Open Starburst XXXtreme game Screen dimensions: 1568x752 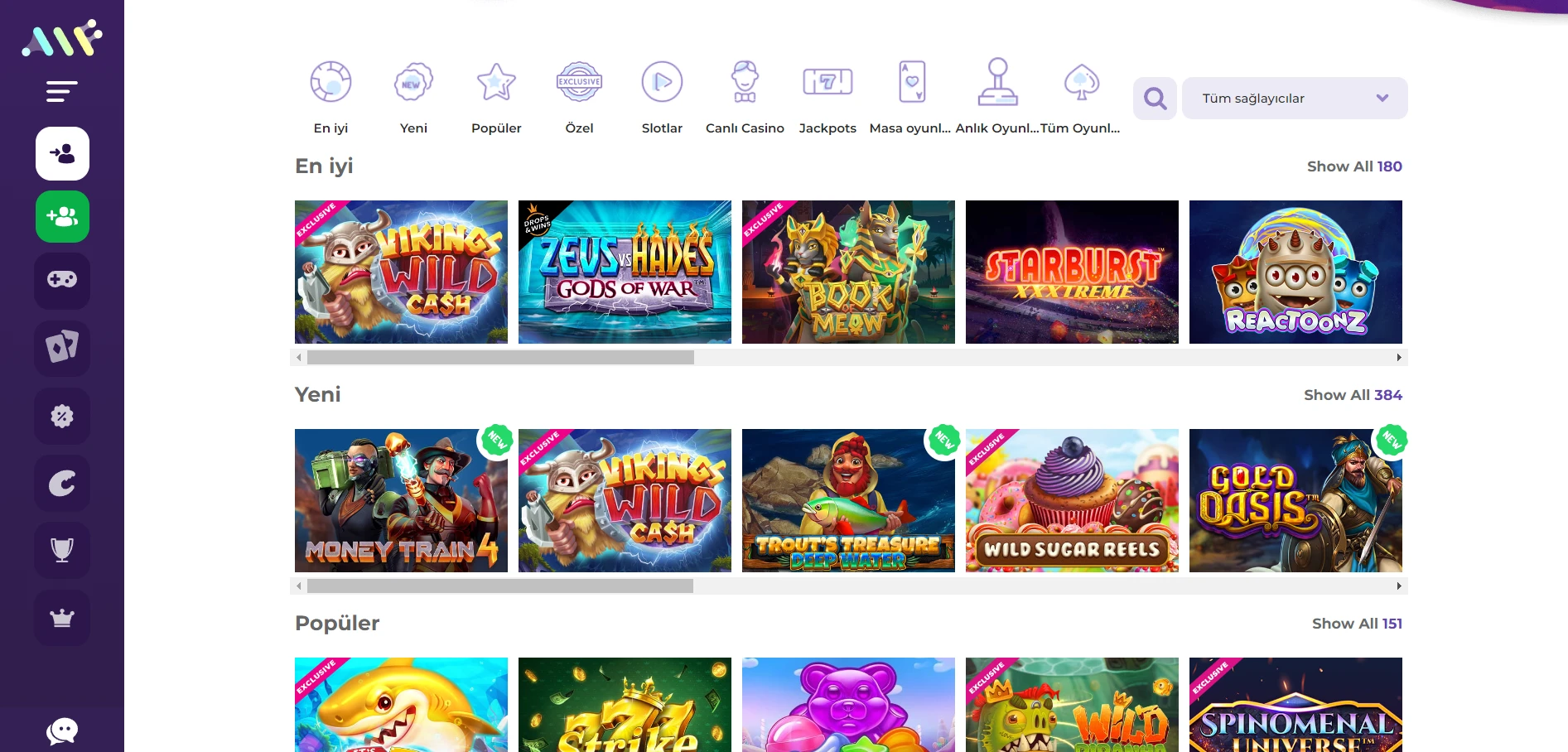click(x=1072, y=272)
